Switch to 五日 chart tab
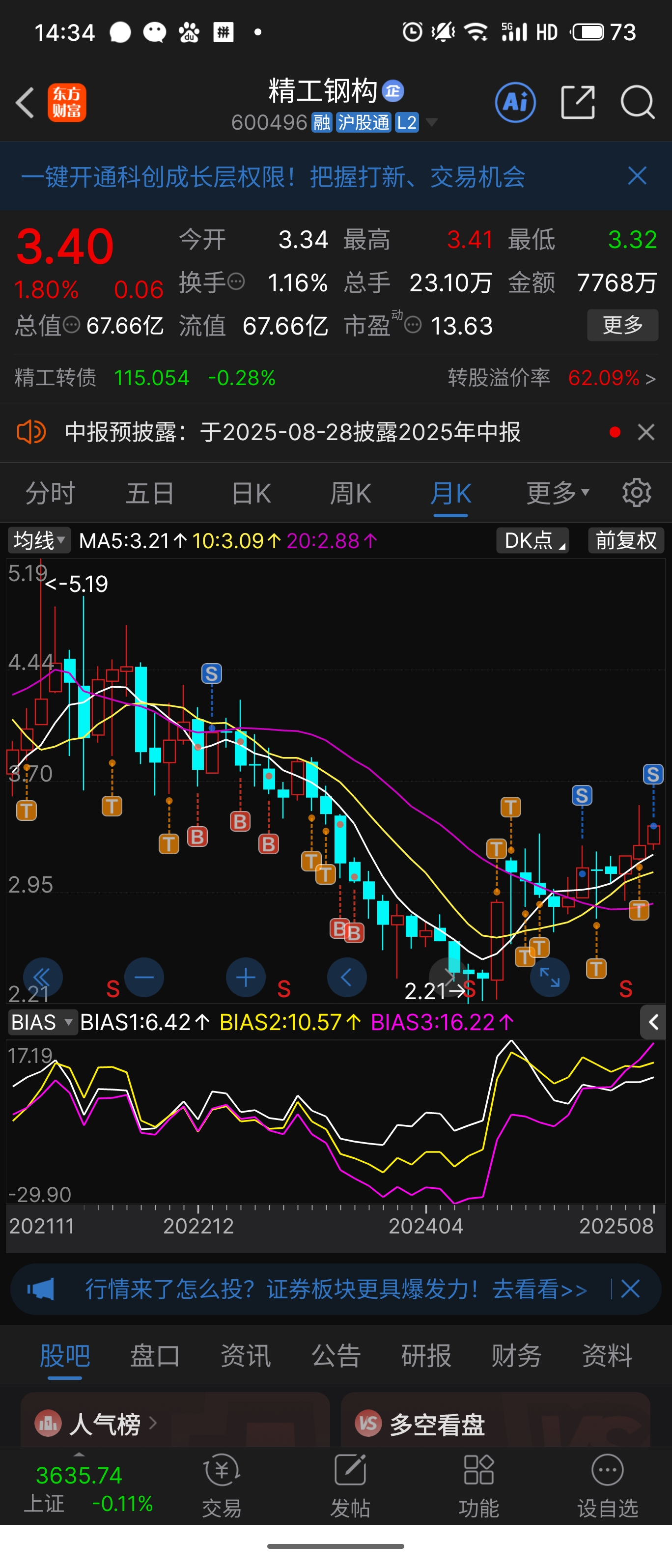This screenshot has width=672, height=1568. pos(150,493)
